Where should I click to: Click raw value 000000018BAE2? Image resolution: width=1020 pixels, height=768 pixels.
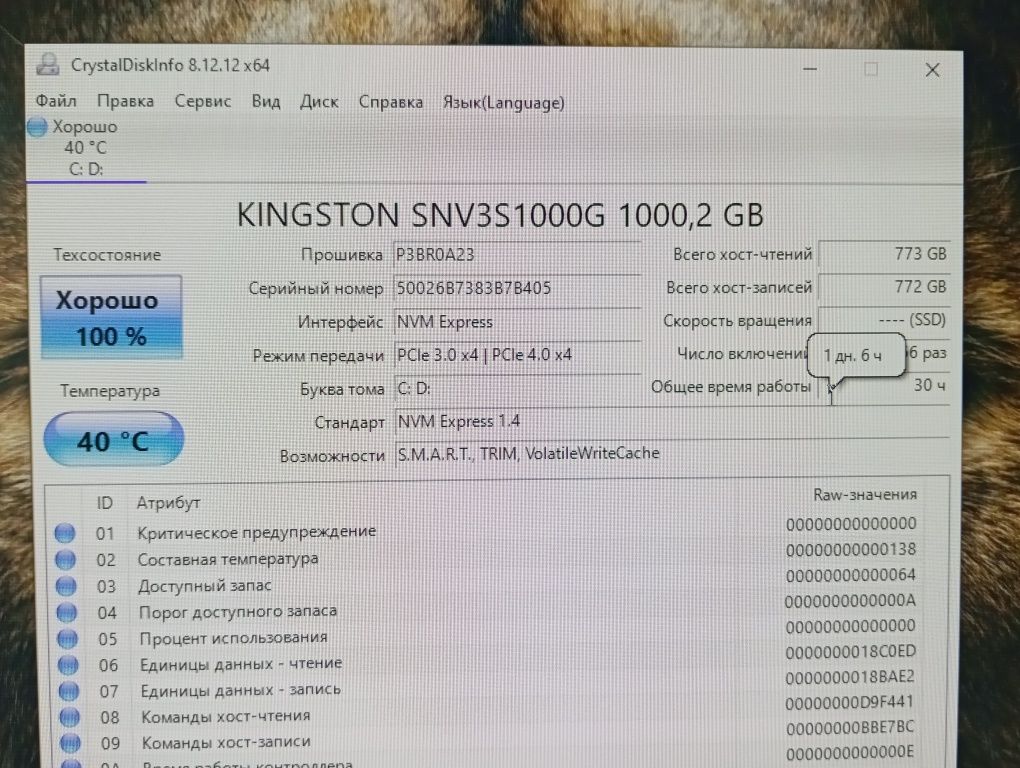850,678
